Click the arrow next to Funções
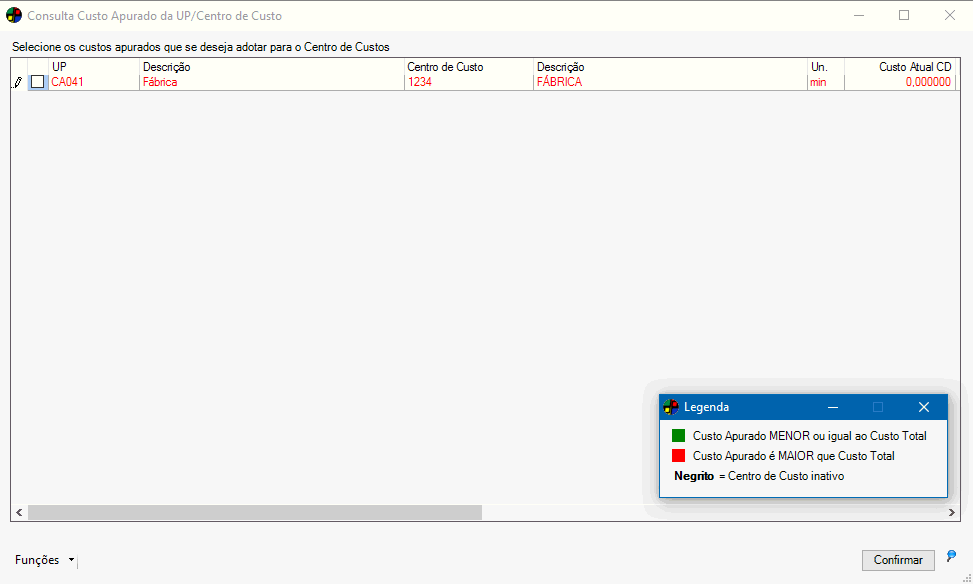The width and height of the screenshot is (973, 584). coord(71,561)
